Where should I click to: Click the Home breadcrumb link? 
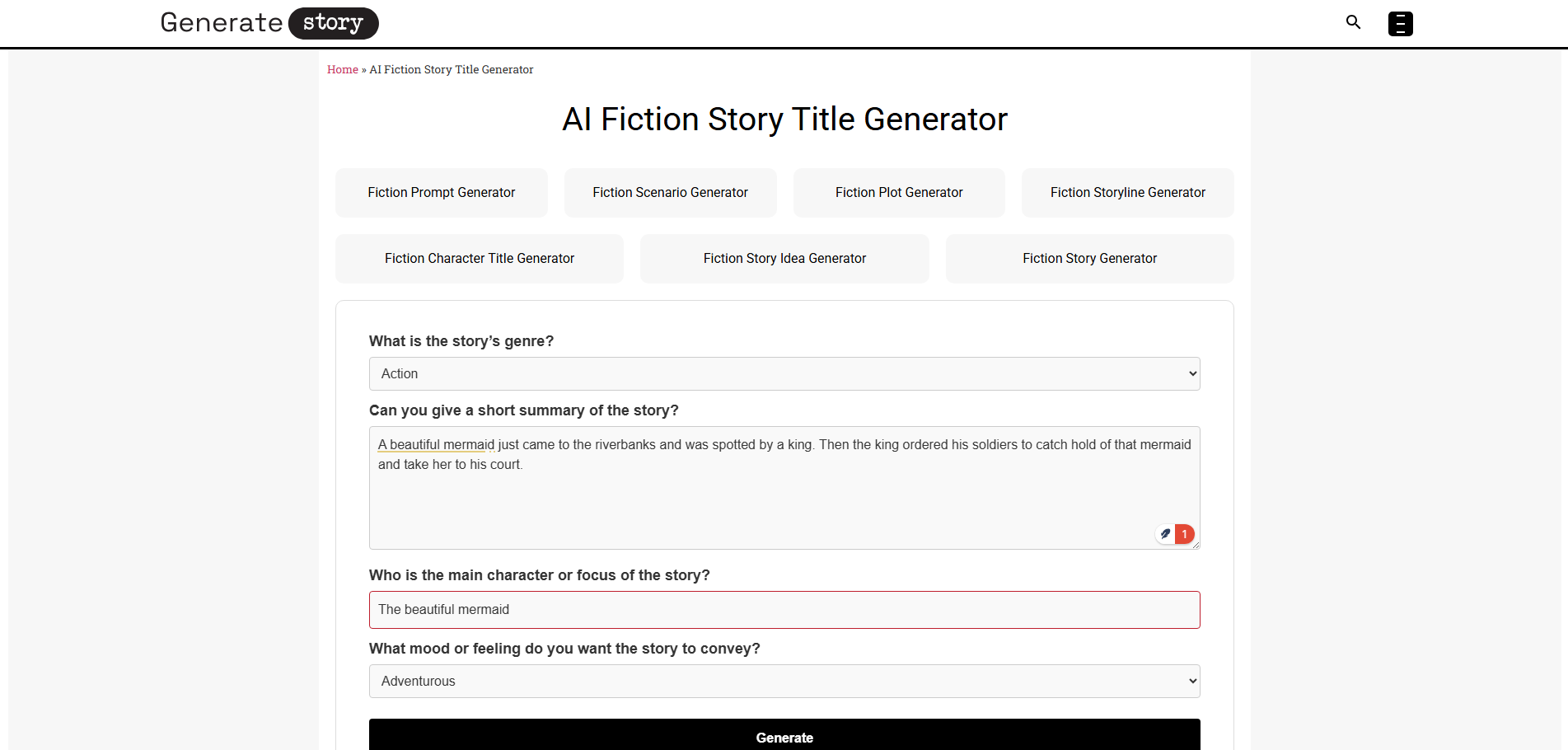[342, 69]
